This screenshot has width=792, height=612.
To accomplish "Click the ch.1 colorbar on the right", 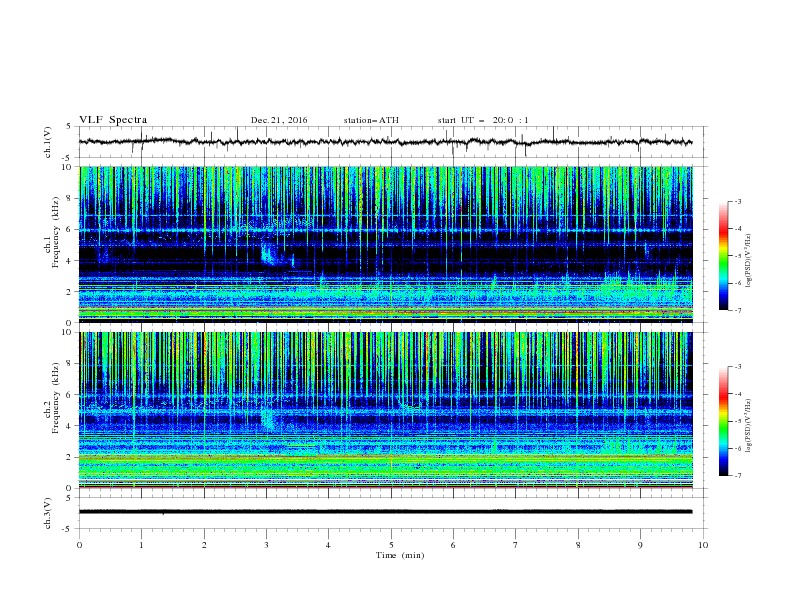I will (723, 256).
